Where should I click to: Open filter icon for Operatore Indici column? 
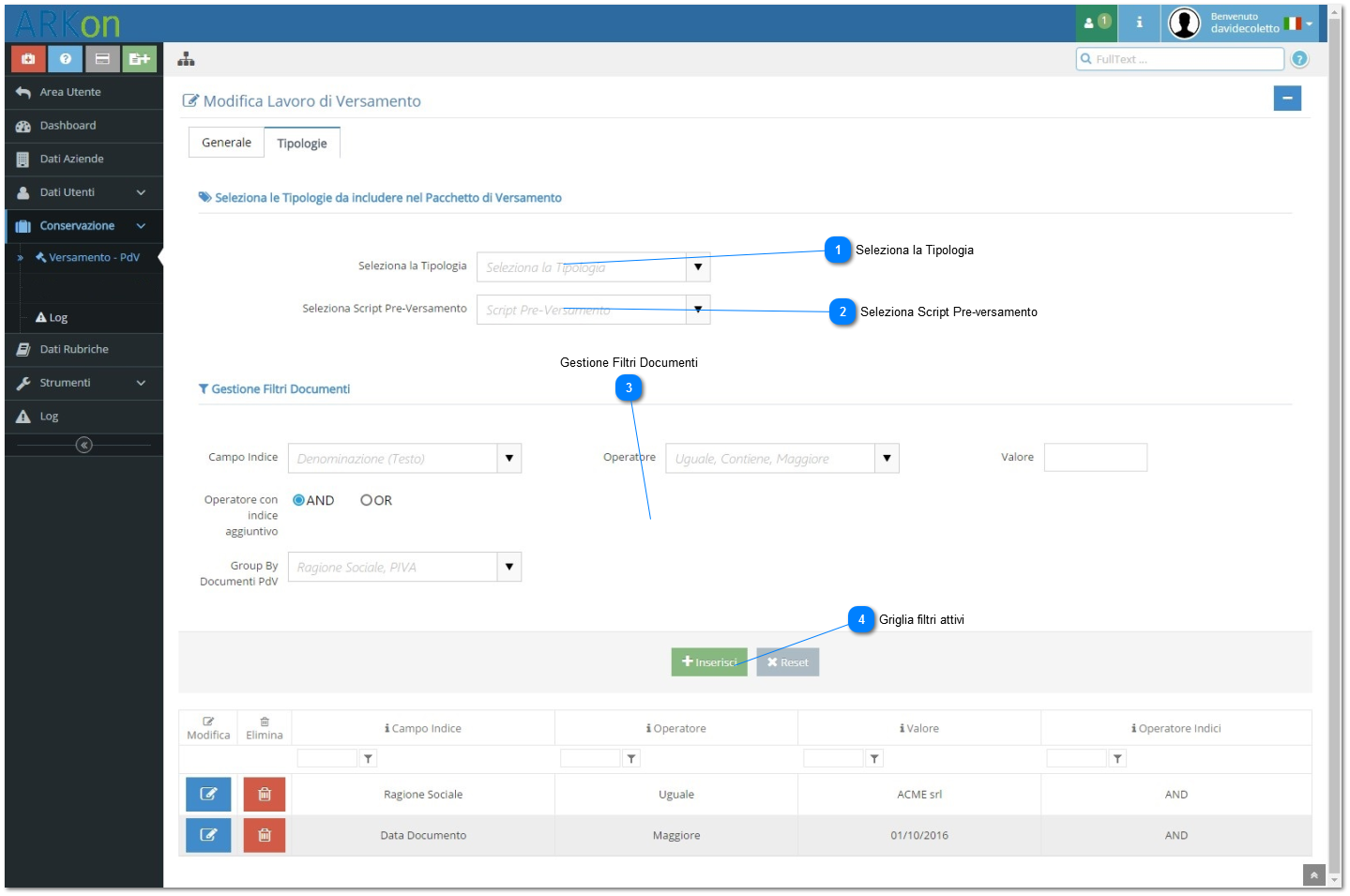click(x=1117, y=758)
